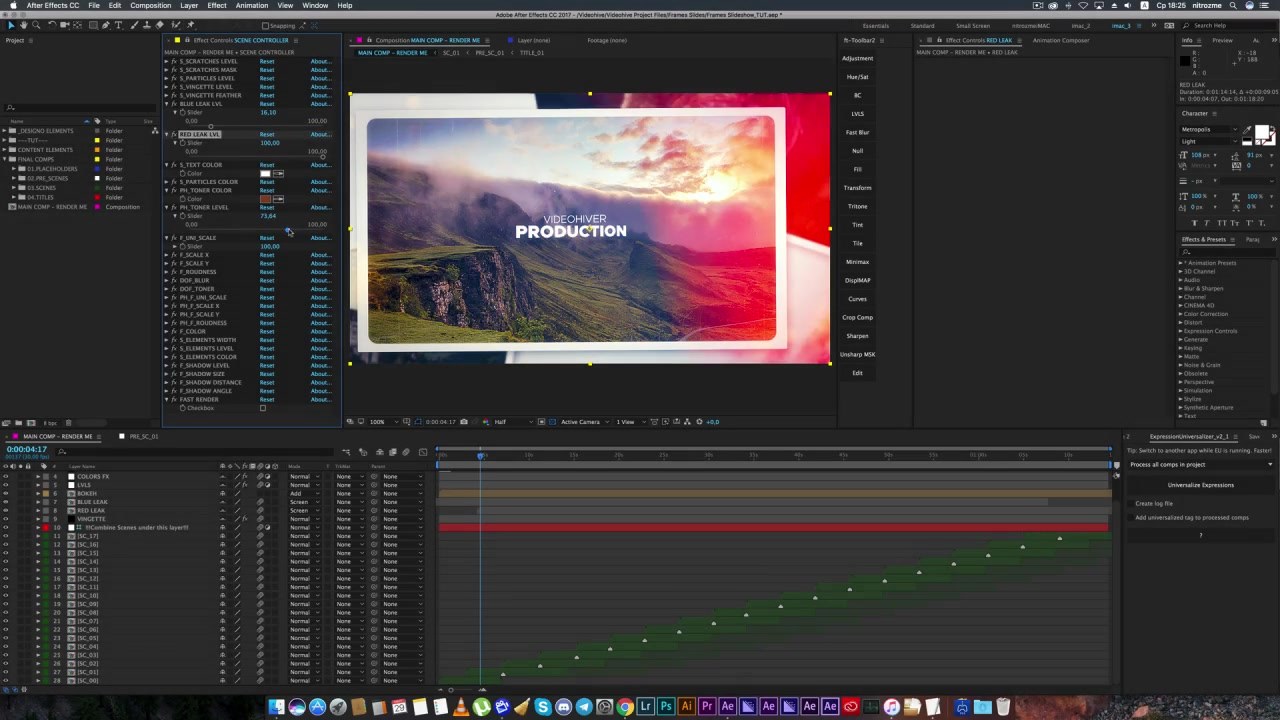The height and width of the screenshot is (720, 1280).
Task: Click the Universalize Expressions button
Action: 1201,485
